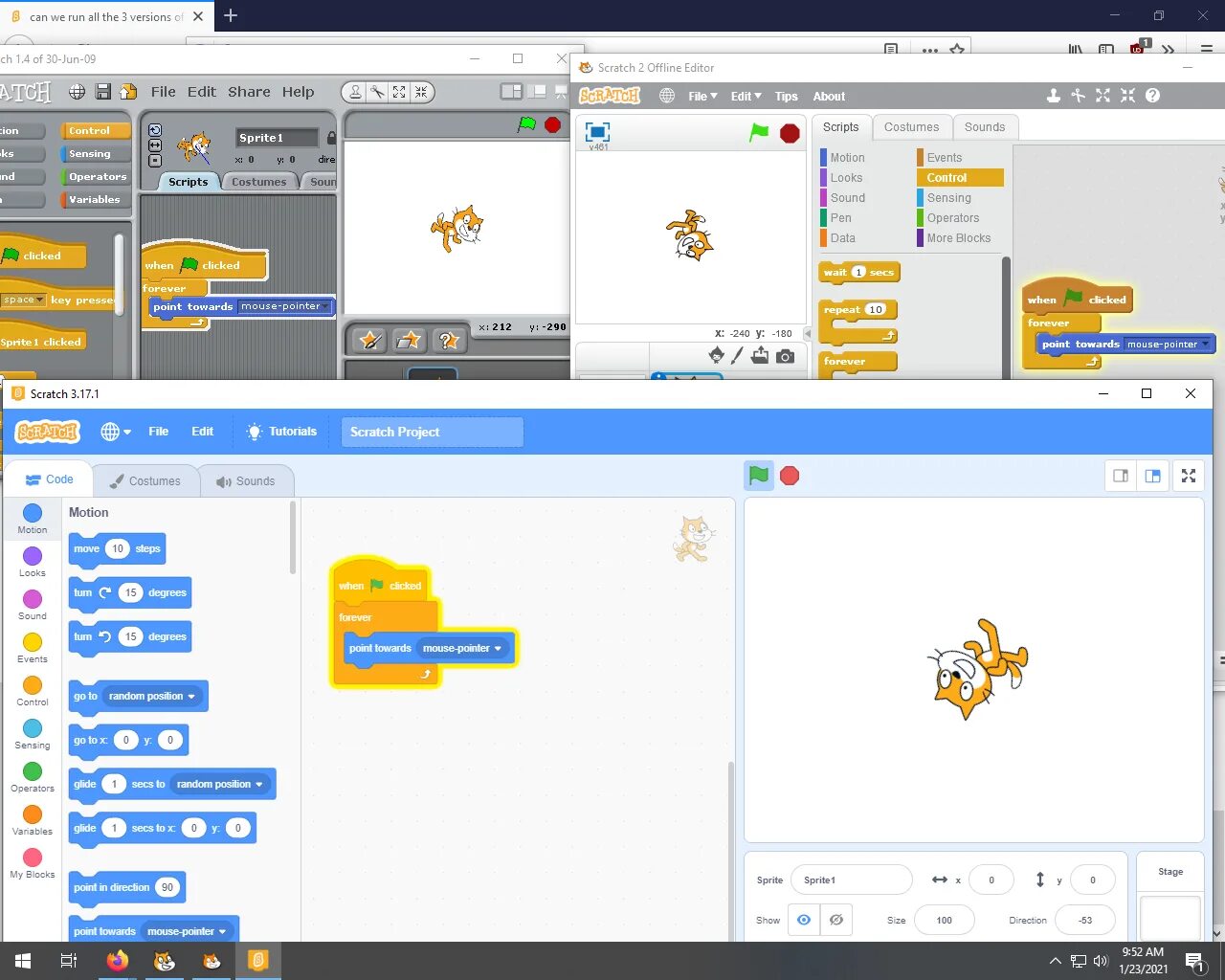Select the scissors delete tool in Scratch 1.4
This screenshot has width=1225, height=980.
click(x=377, y=92)
